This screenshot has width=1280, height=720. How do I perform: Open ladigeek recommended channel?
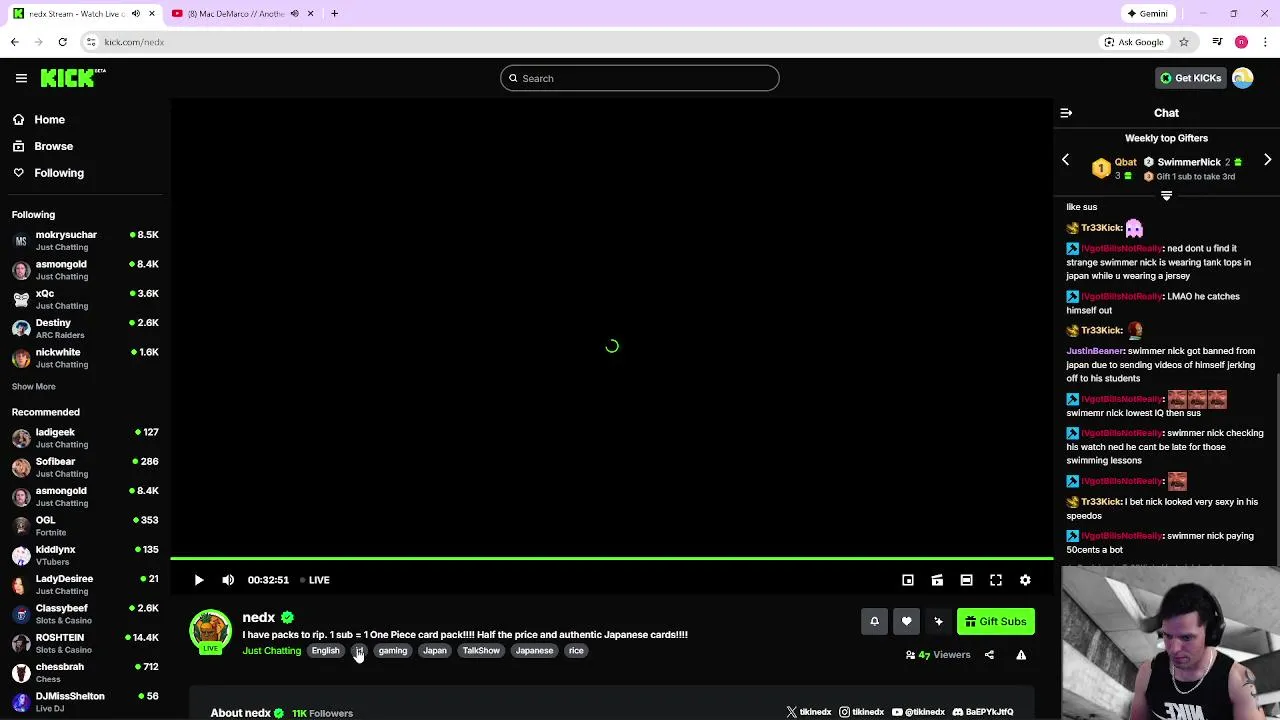click(x=85, y=438)
